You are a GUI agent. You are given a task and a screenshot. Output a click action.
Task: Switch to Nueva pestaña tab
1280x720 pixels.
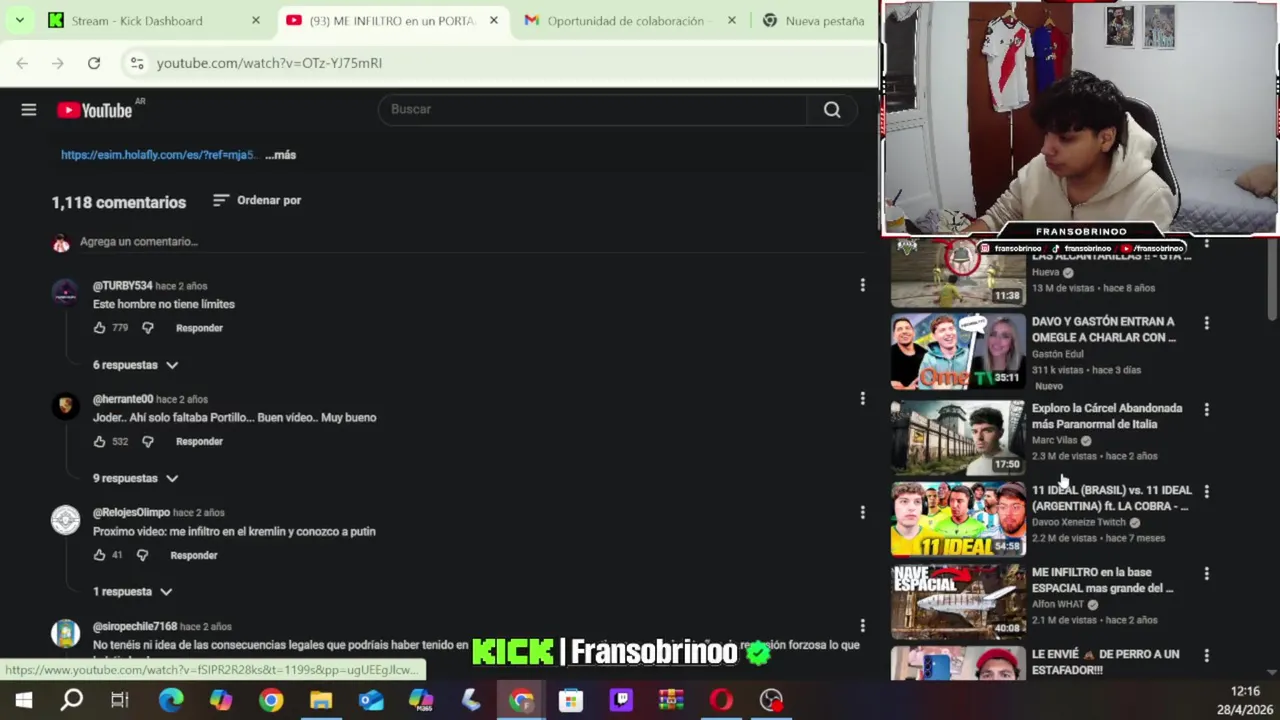[x=824, y=20]
